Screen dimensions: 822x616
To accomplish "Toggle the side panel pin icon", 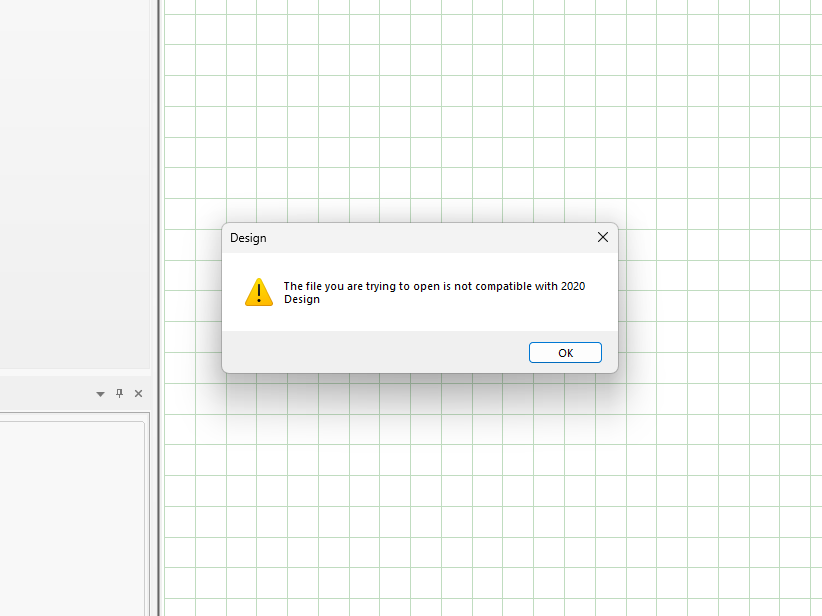I will [120, 393].
